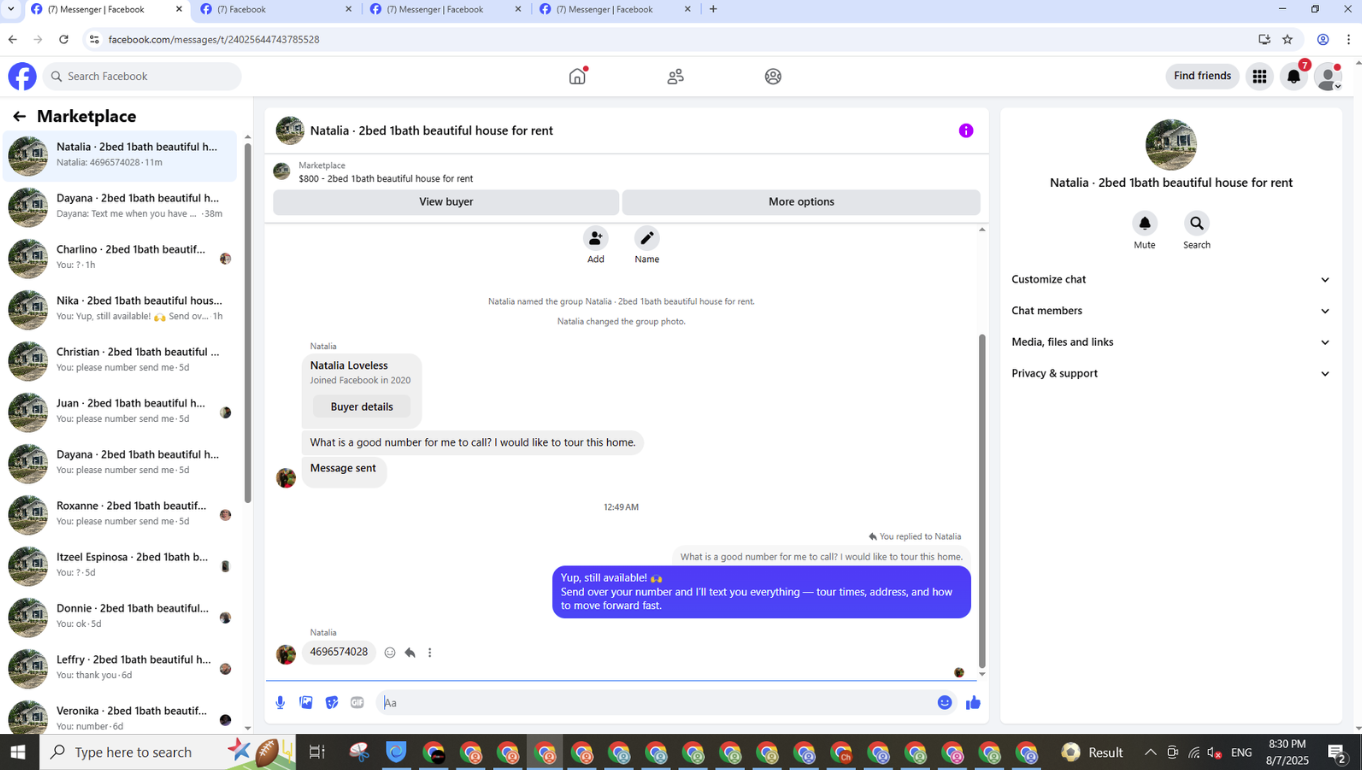Choose a sticker icon
This screenshot has width=1362, height=770.
332,703
